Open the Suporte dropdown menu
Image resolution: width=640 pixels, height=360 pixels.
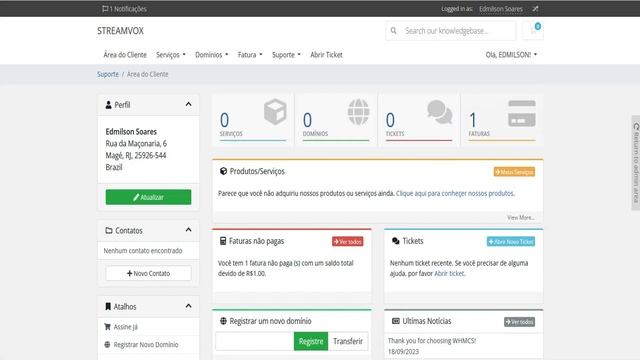[286, 55]
